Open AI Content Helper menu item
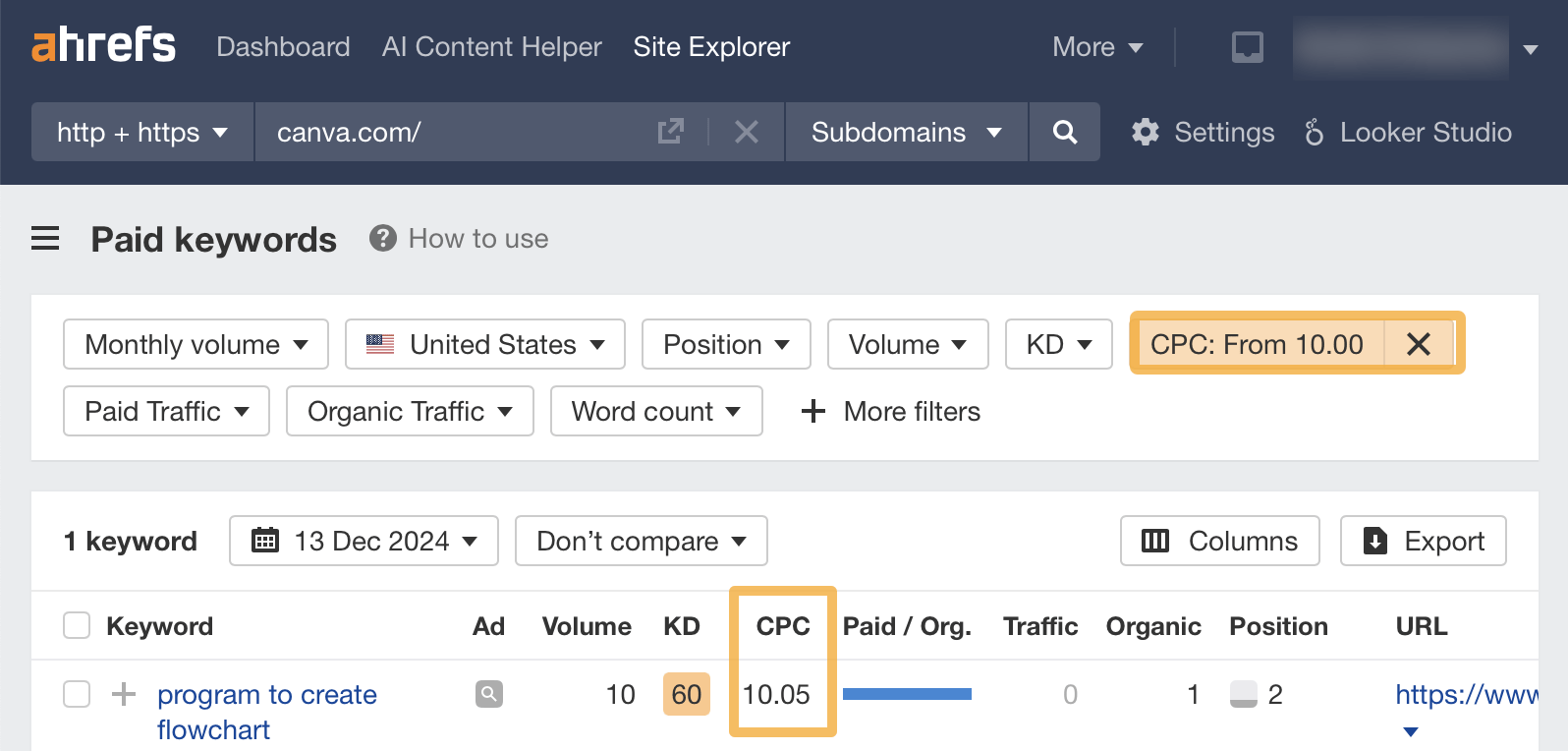 pos(491,47)
